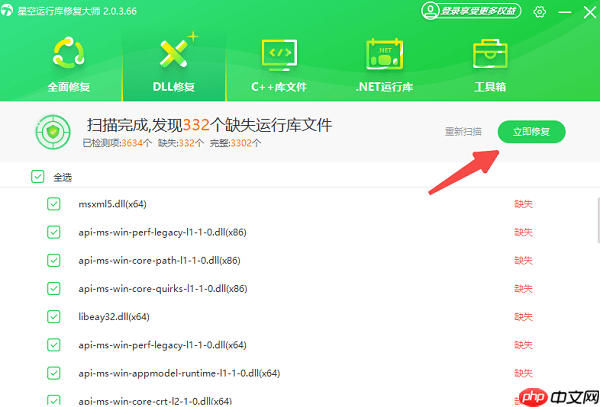Click the green shield scan status icon
Screen dimensions: 600x407
[53, 132]
